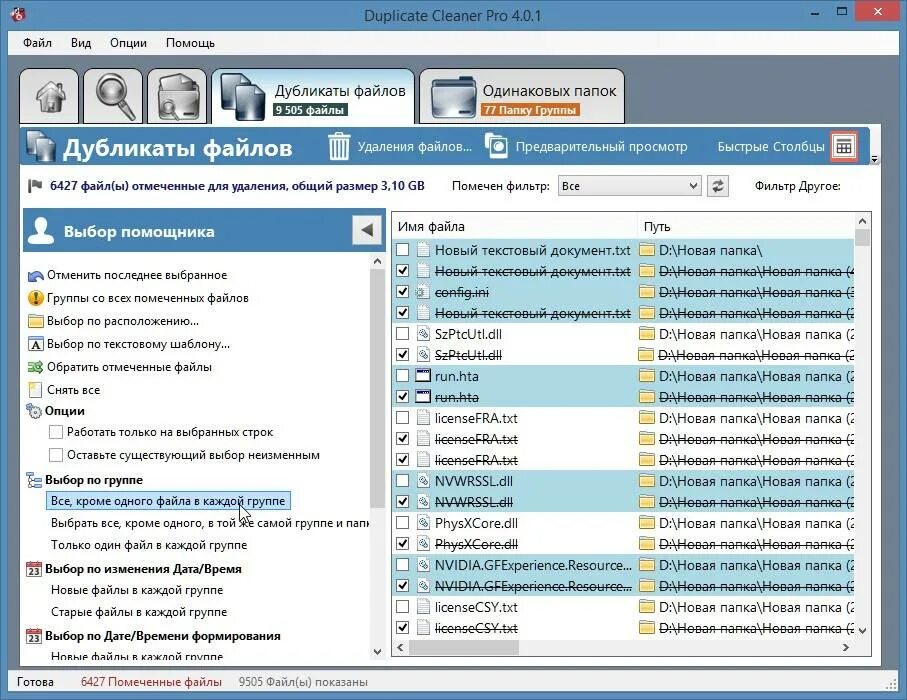Check the unmarked run.hta checkbox
The image size is (907, 700).
point(403,376)
